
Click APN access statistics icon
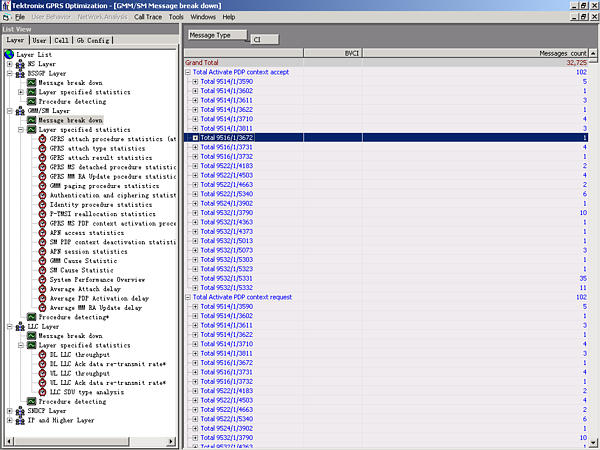point(42,233)
